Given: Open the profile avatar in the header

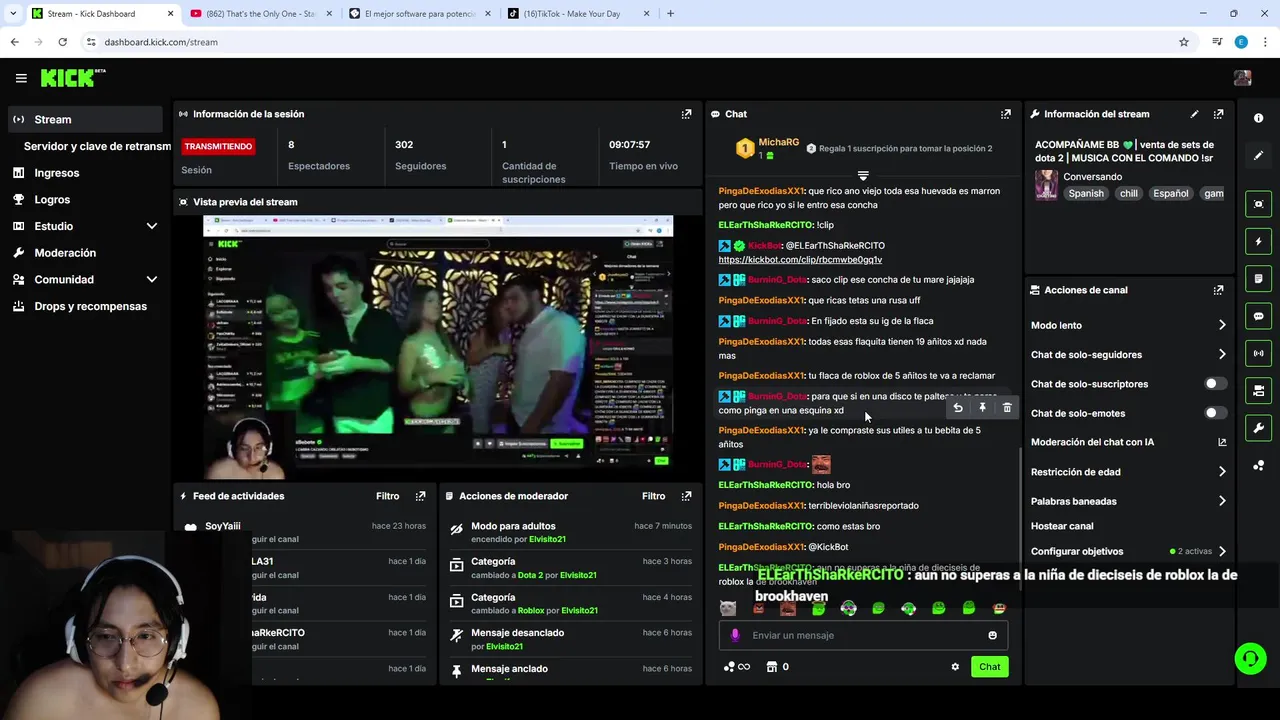Looking at the screenshot, I should (x=1243, y=78).
